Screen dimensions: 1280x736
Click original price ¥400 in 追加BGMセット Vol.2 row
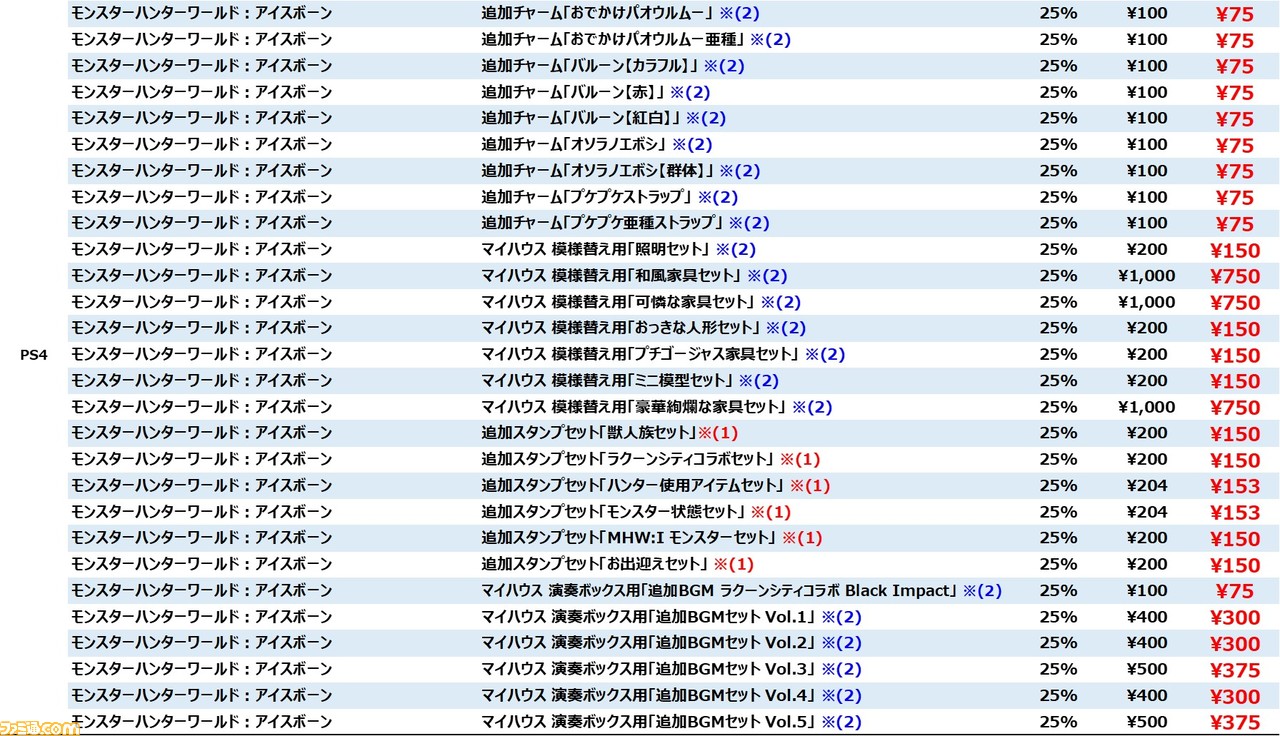pos(1147,643)
